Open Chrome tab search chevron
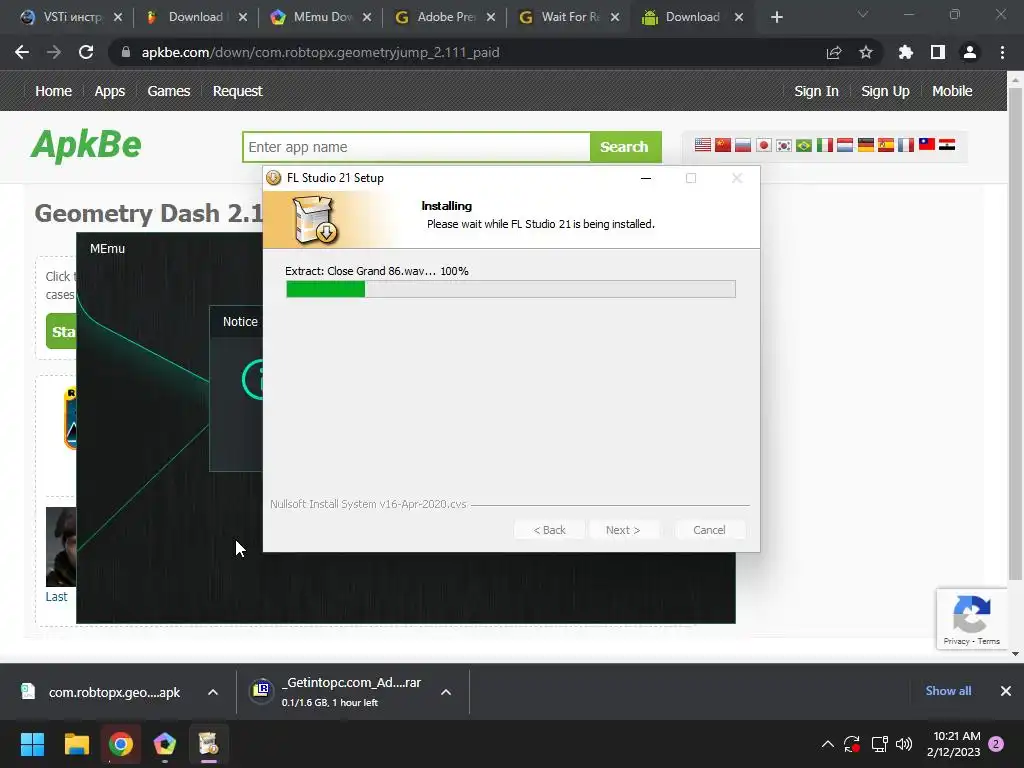1024x768 pixels. (x=863, y=14)
